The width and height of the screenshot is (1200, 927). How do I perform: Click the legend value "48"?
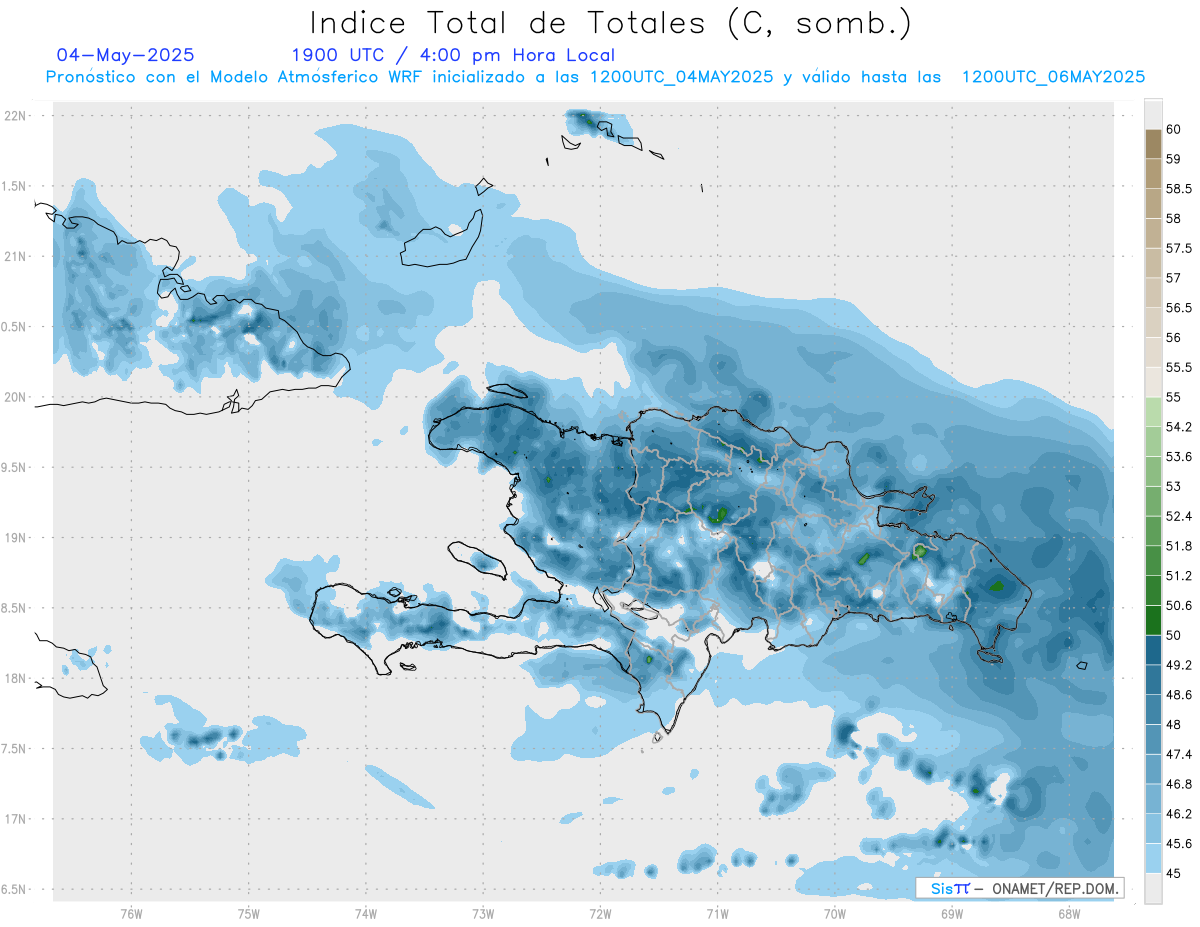tap(1174, 724)
